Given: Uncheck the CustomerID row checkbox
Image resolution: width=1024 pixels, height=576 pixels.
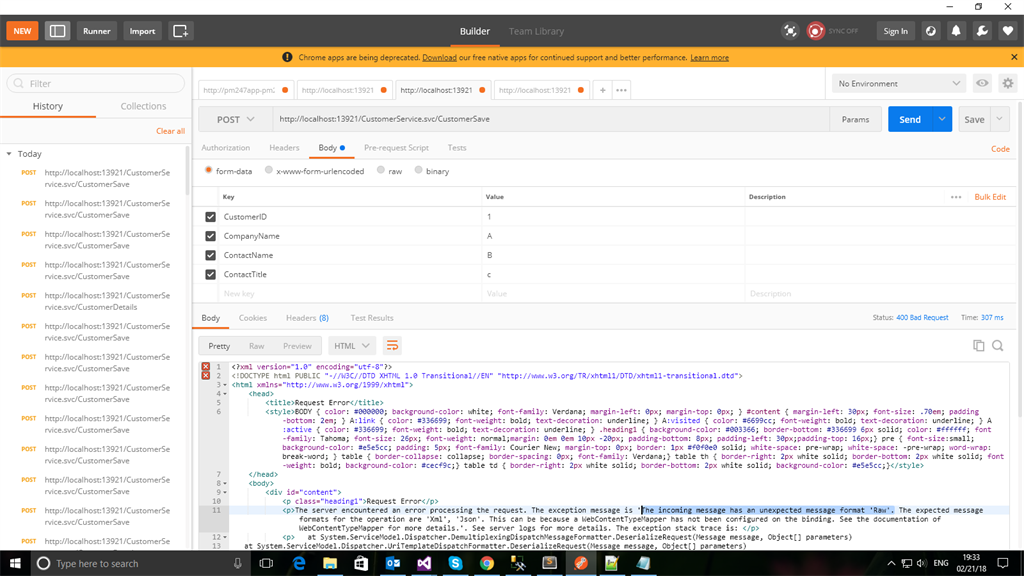Looking at the screenshot, I should coord(210,217).
